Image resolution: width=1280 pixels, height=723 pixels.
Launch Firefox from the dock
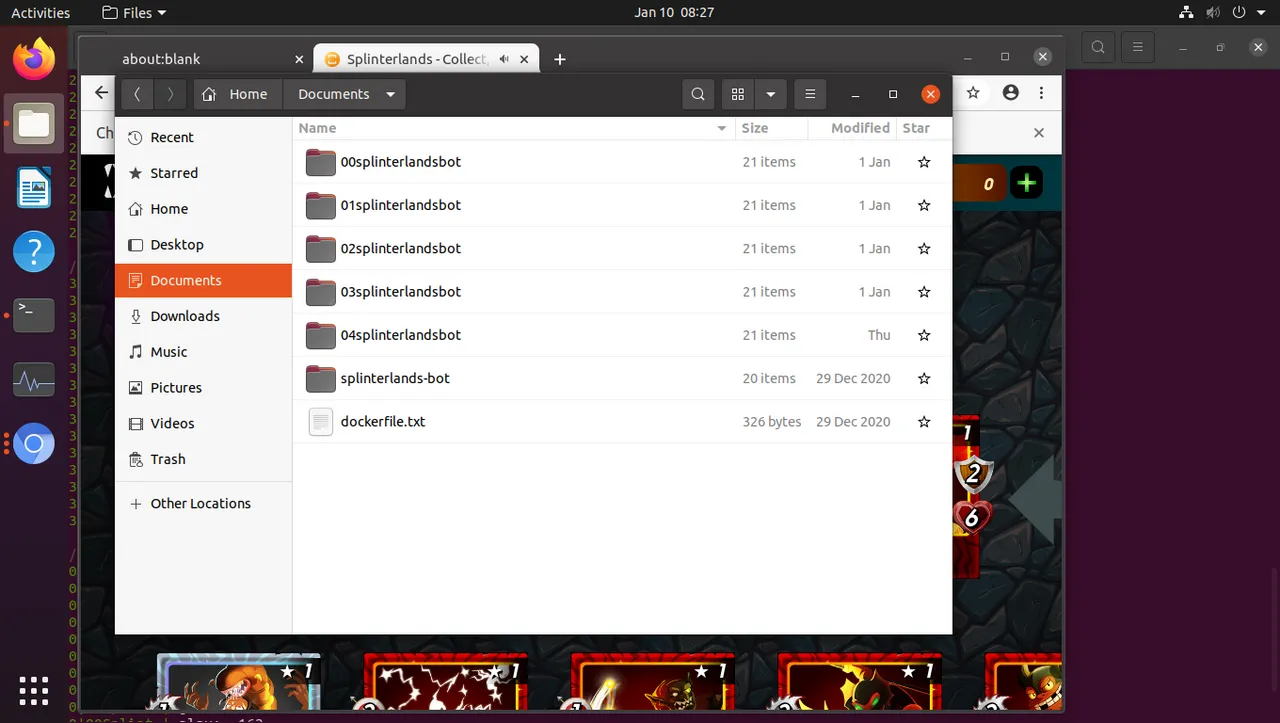(x=34, y=60)
